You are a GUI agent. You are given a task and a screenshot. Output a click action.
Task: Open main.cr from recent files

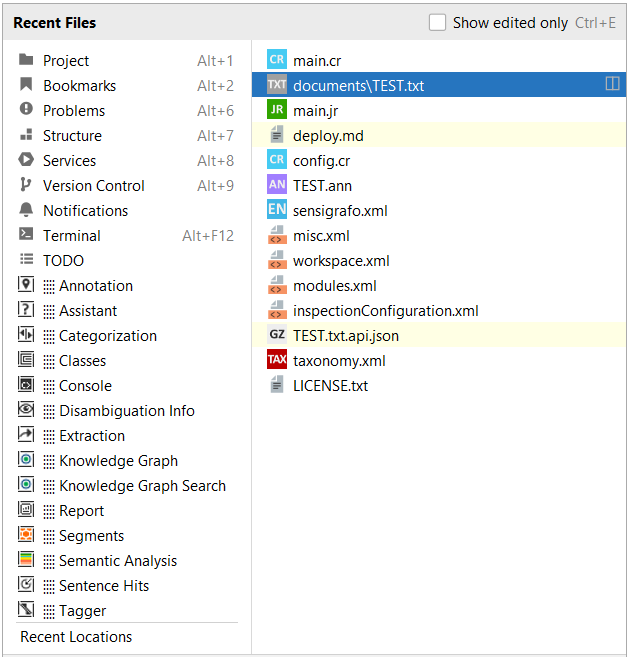click(x=317, y=61)
